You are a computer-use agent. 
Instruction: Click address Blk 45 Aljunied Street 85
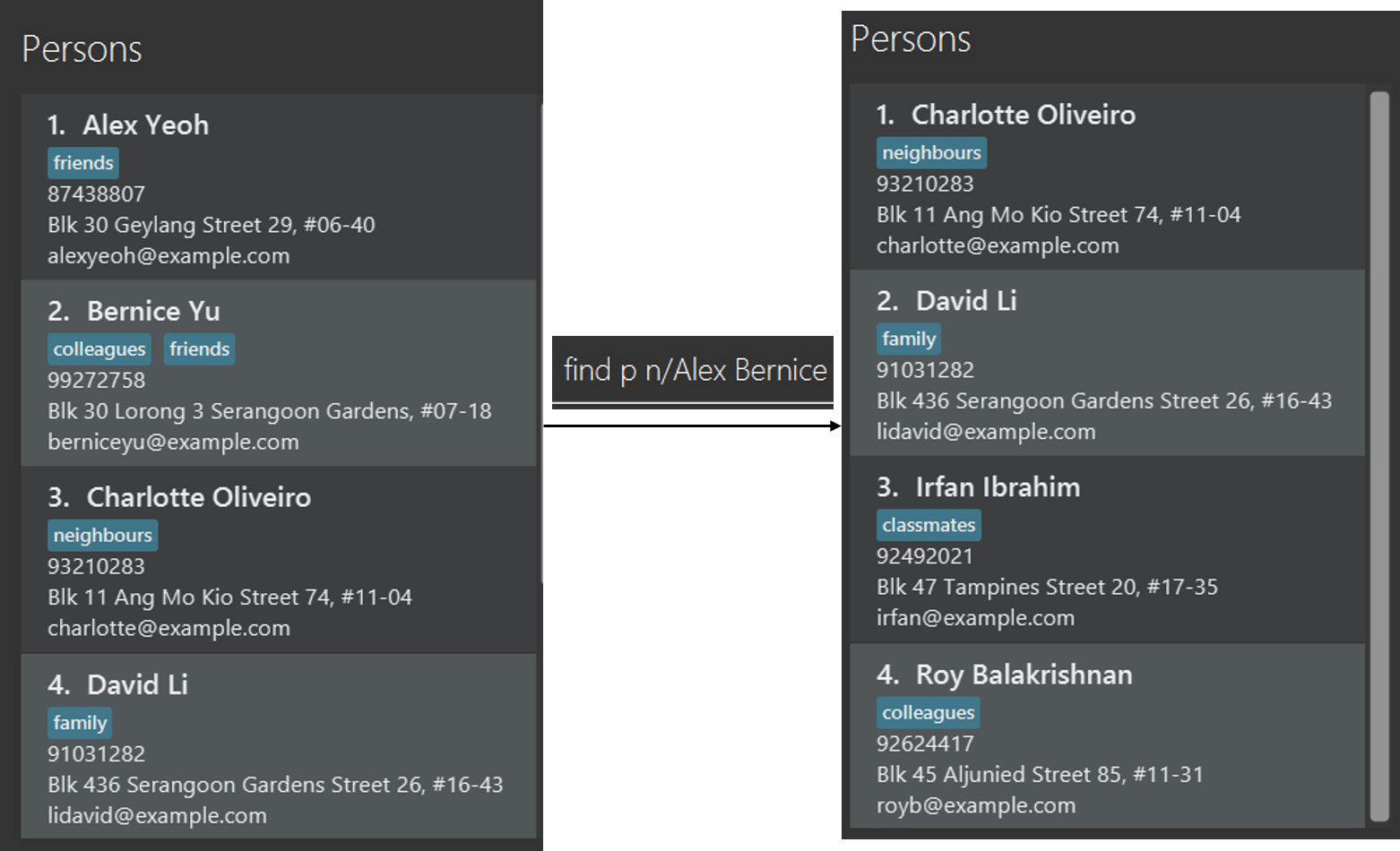[x=1040, y=775]
